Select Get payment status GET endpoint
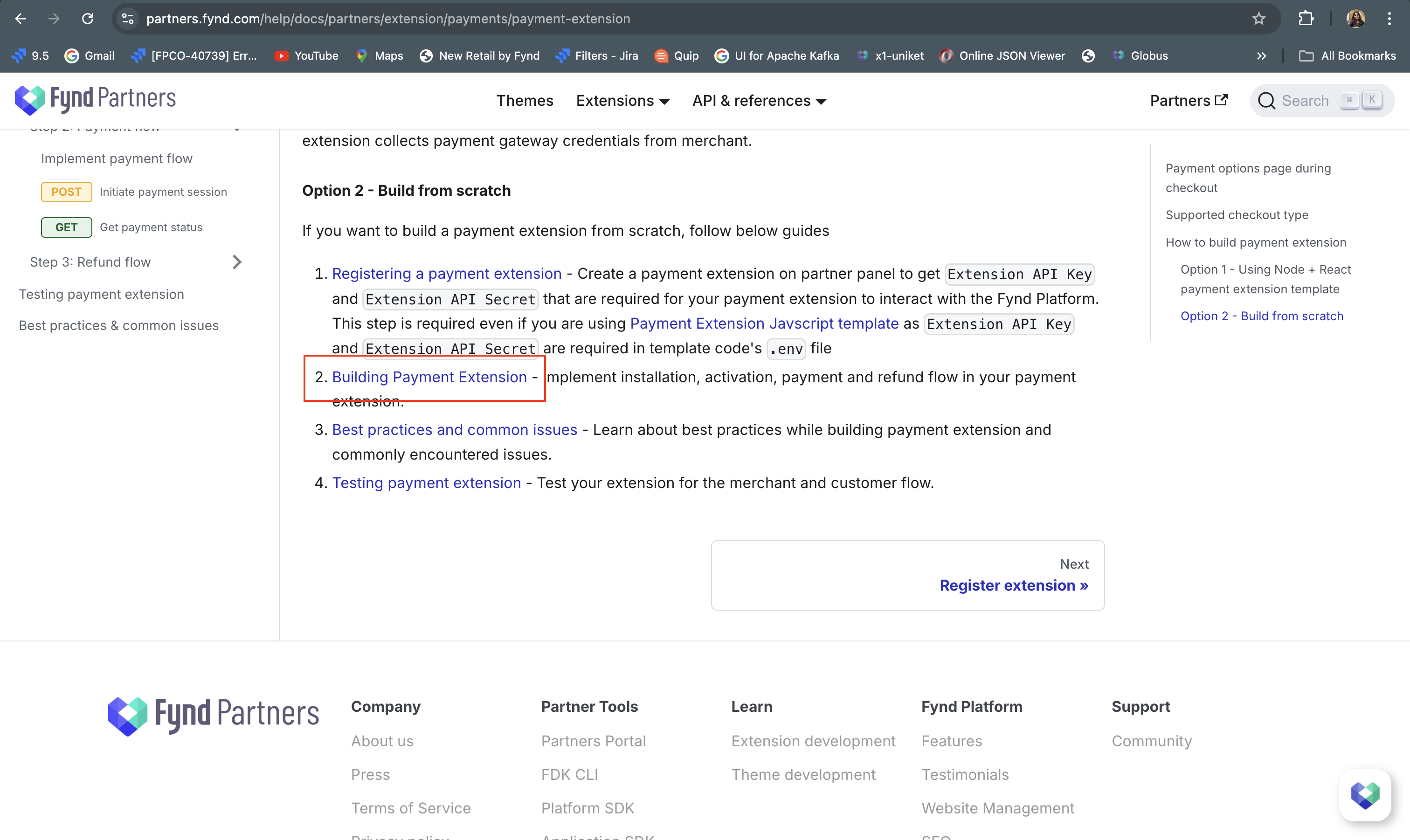The width and height of the screenshot is (1410, 840). (151, 227)
